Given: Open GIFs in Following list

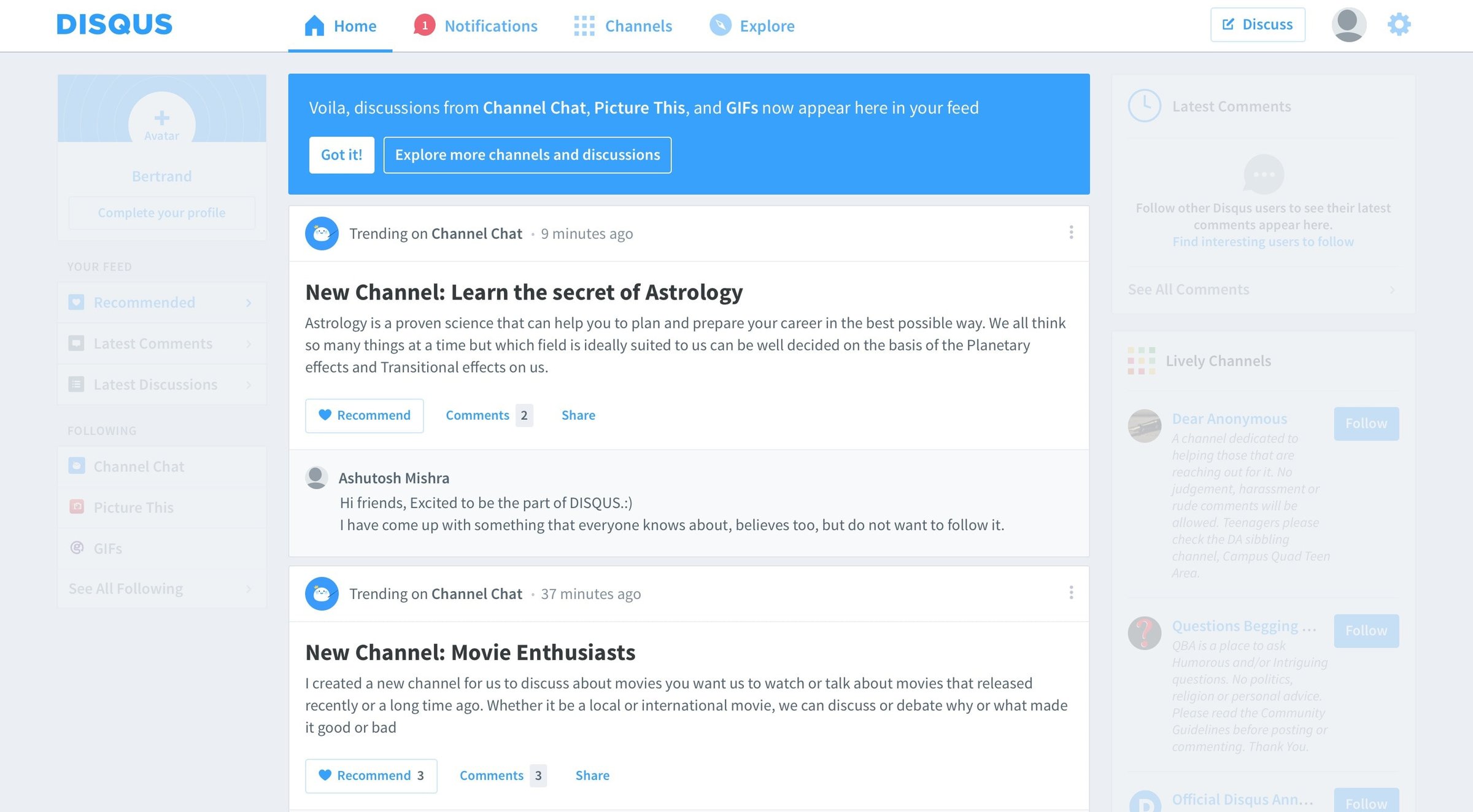Looking at the screenshot, I should pos(162,548).
